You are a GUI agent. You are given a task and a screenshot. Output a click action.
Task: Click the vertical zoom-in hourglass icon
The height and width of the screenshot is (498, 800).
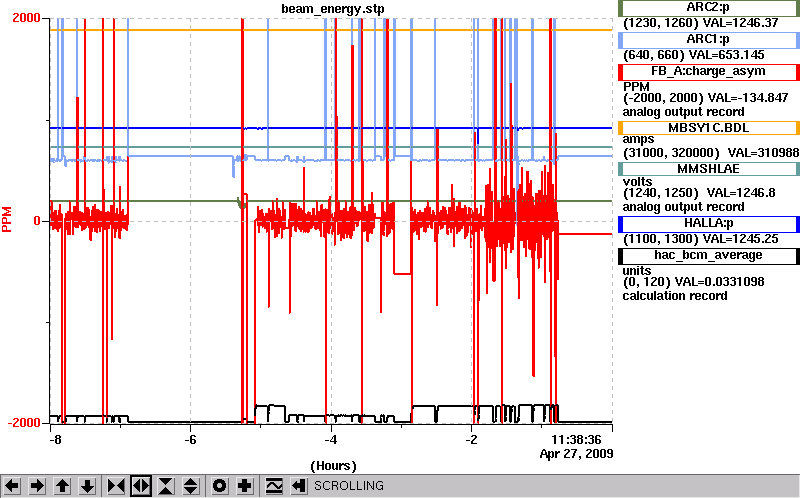pos(166,486)
